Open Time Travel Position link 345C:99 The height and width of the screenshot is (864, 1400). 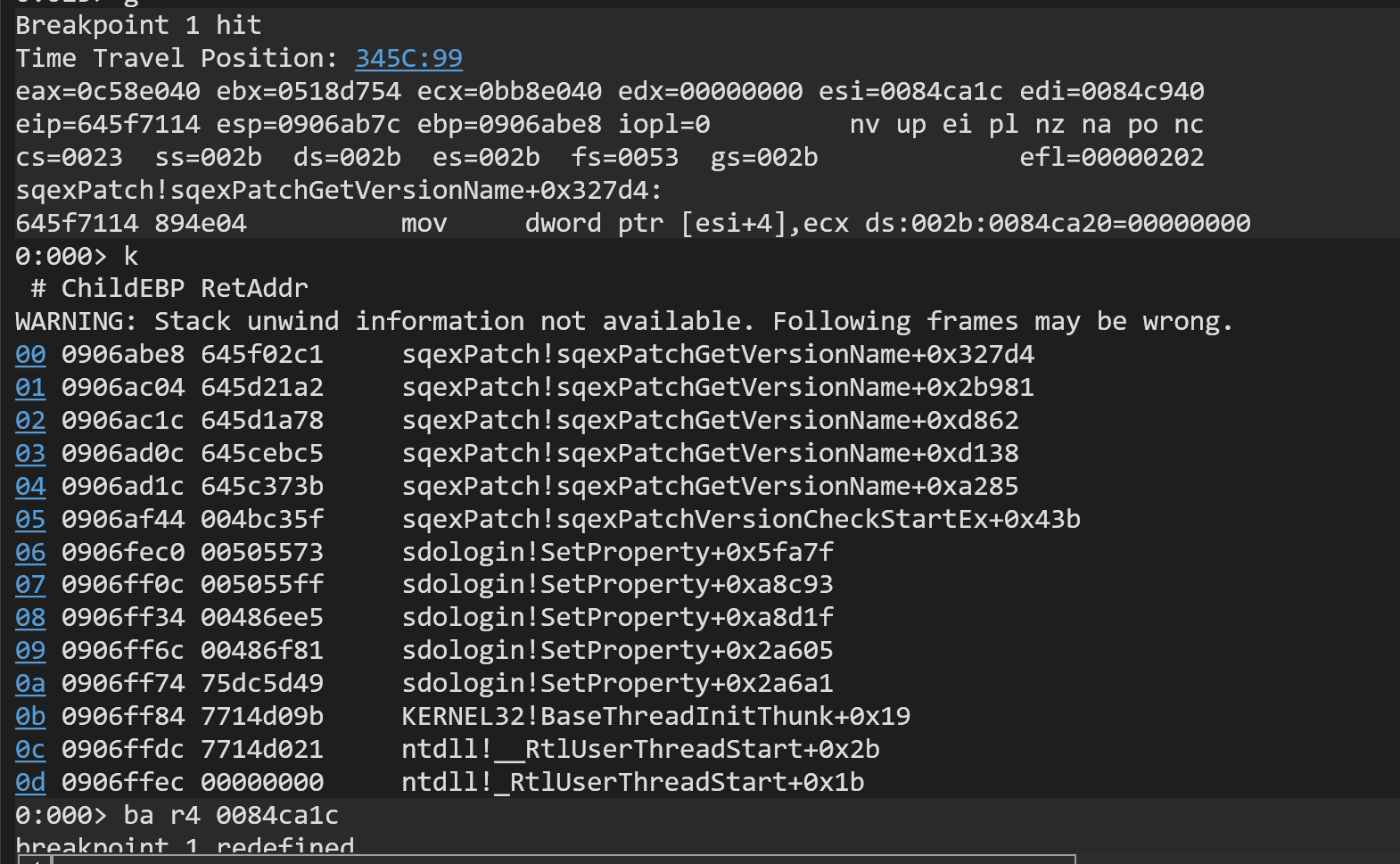tap(408, 59)
